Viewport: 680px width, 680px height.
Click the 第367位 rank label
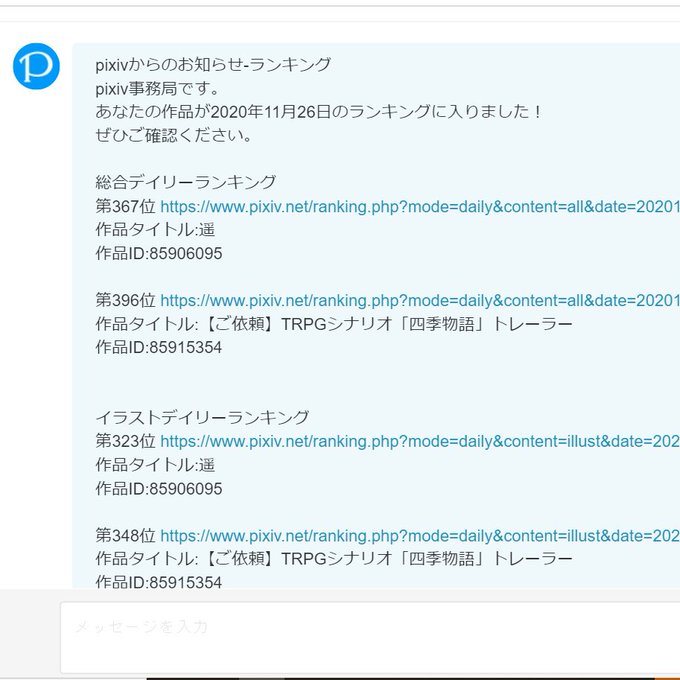(125, 206)
